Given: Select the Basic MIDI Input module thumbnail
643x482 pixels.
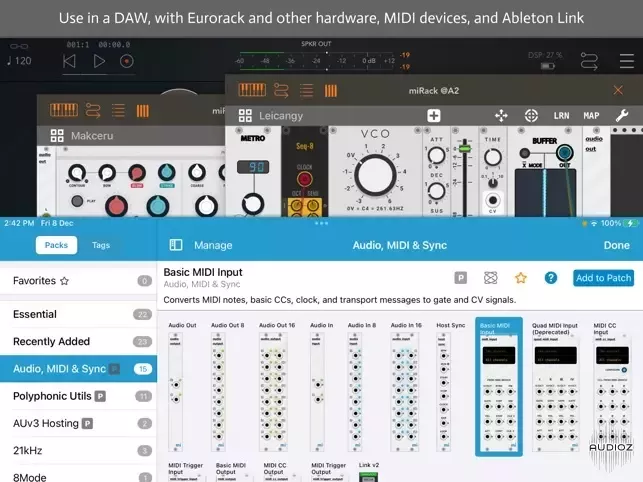Looking at the screenshot, I should tap(499, 386).
